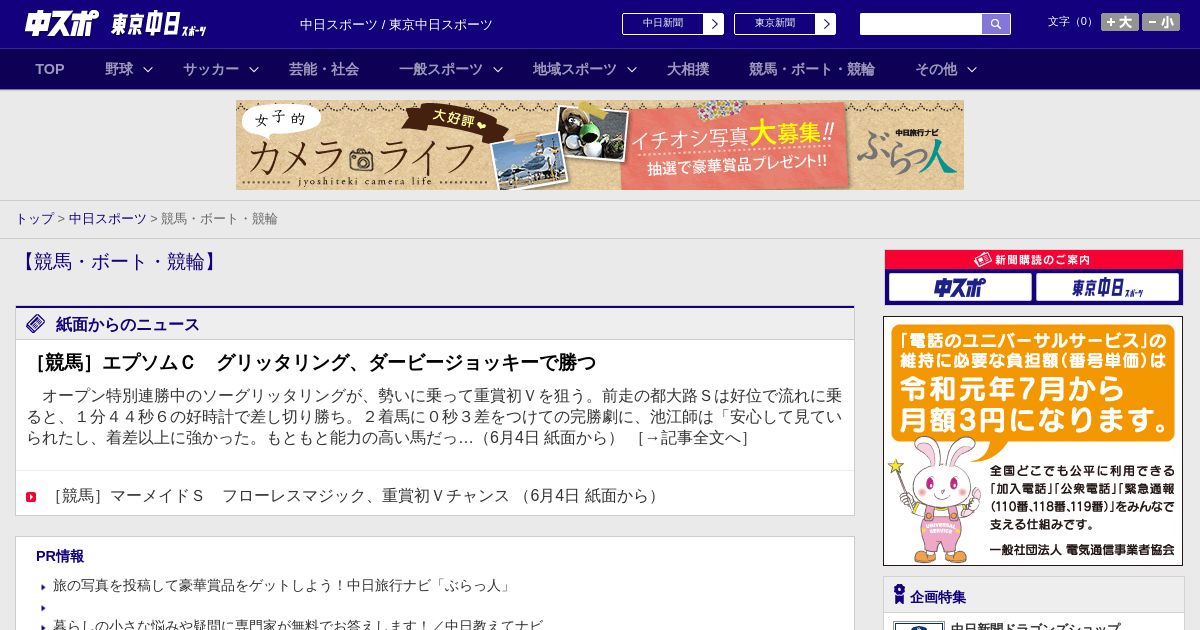
Task: Click red bullet icon beside マーメイドS
Action: pyautogui.click(x=31, y=497)
